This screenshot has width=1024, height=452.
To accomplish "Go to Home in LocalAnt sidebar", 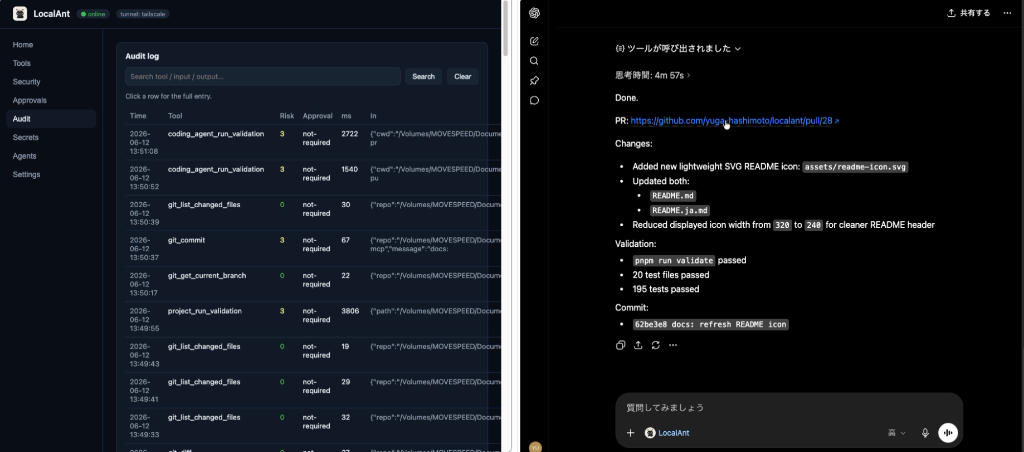I will pyautogui.click(x=51, y=44).
